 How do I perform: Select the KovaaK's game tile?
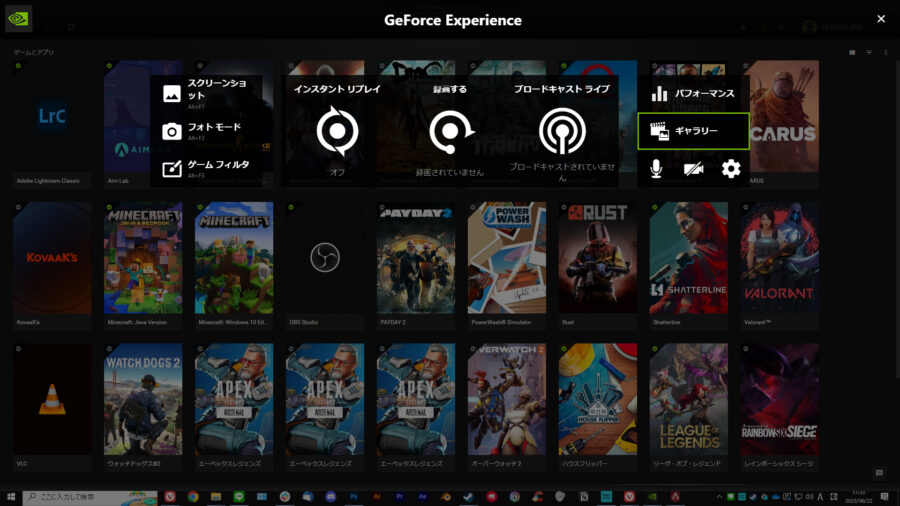[x=52, y=265]
